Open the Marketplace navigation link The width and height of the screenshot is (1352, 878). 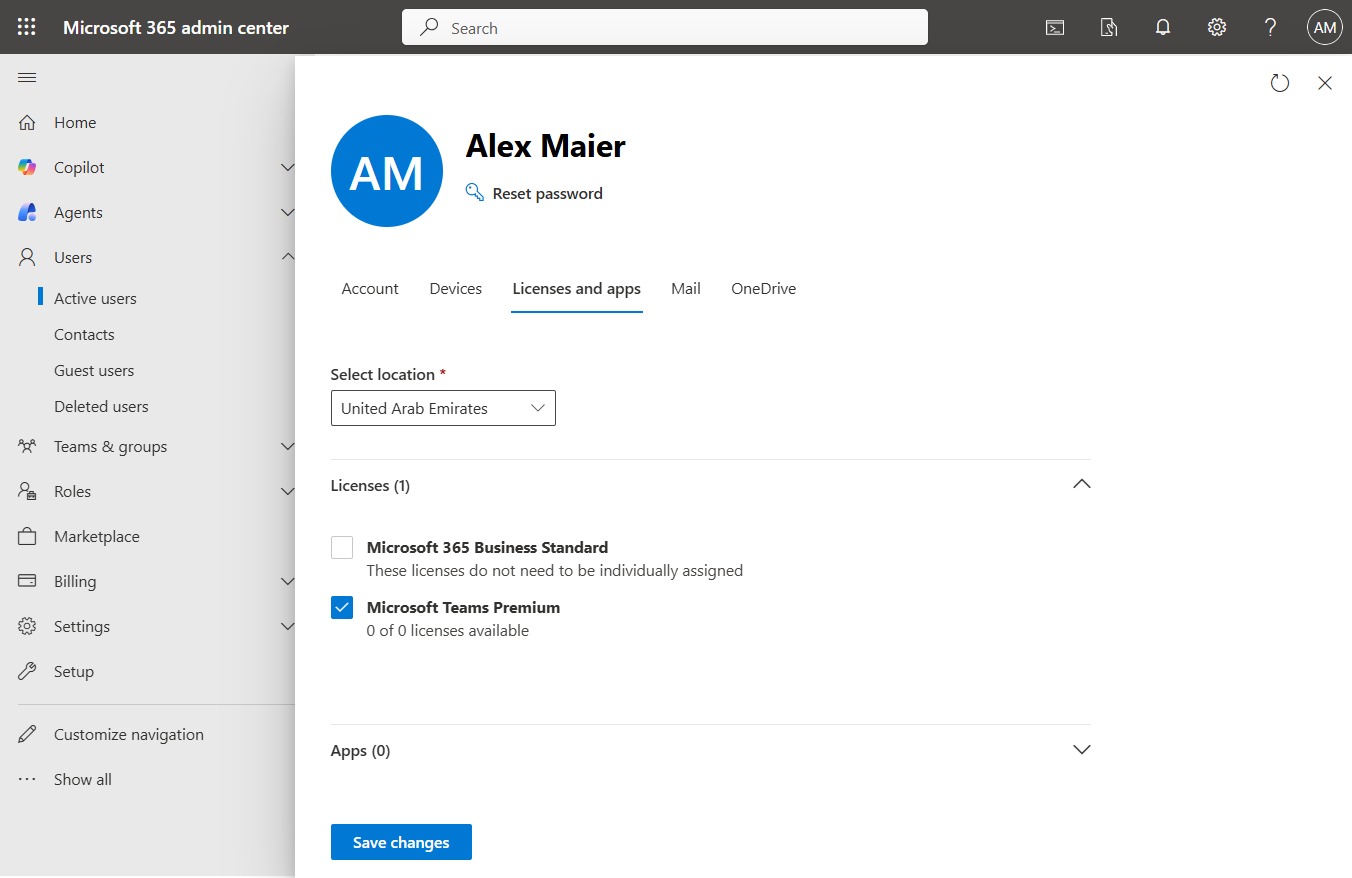coord(97,536)
